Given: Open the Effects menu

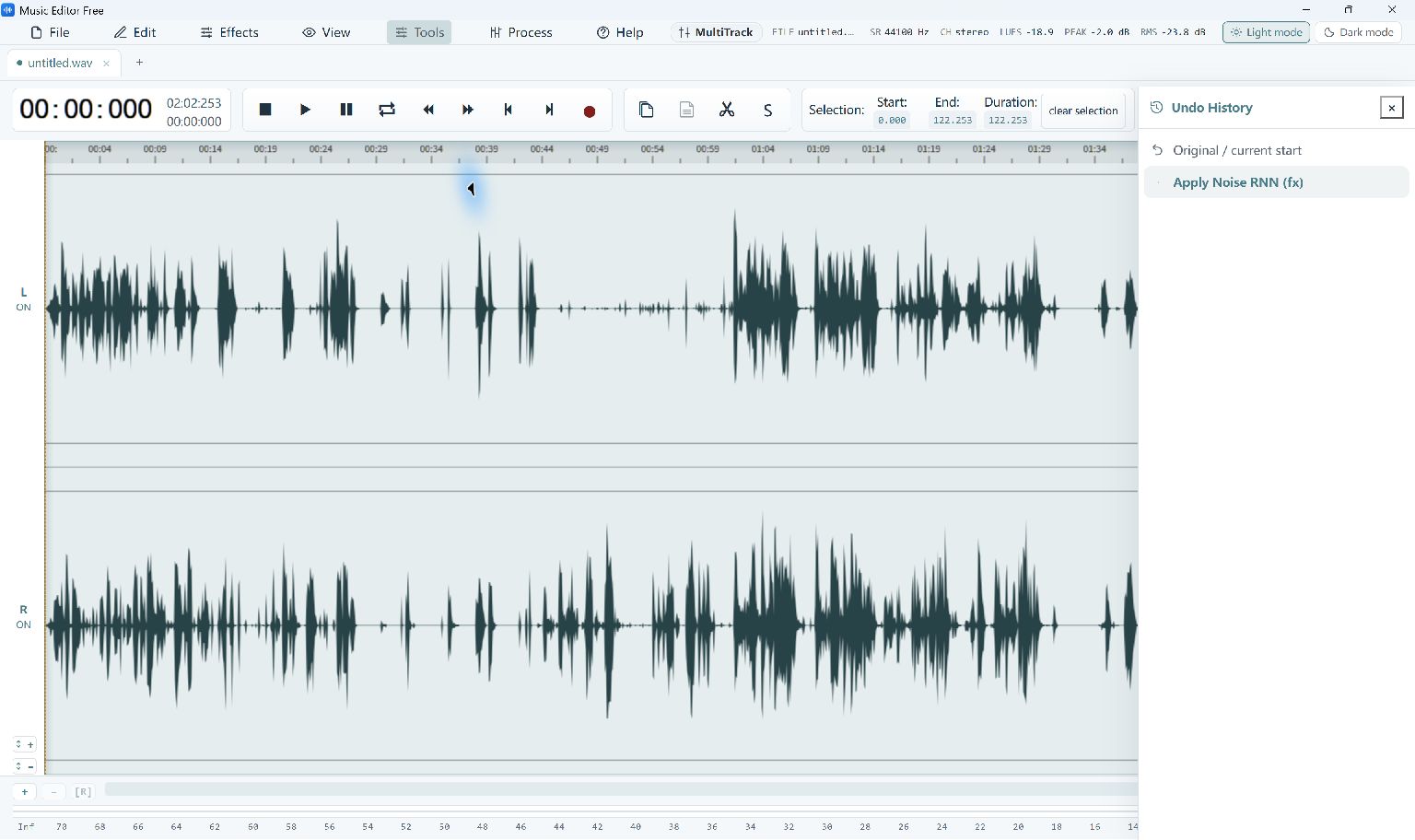Looking at the screenshot, I should point(229,32).
